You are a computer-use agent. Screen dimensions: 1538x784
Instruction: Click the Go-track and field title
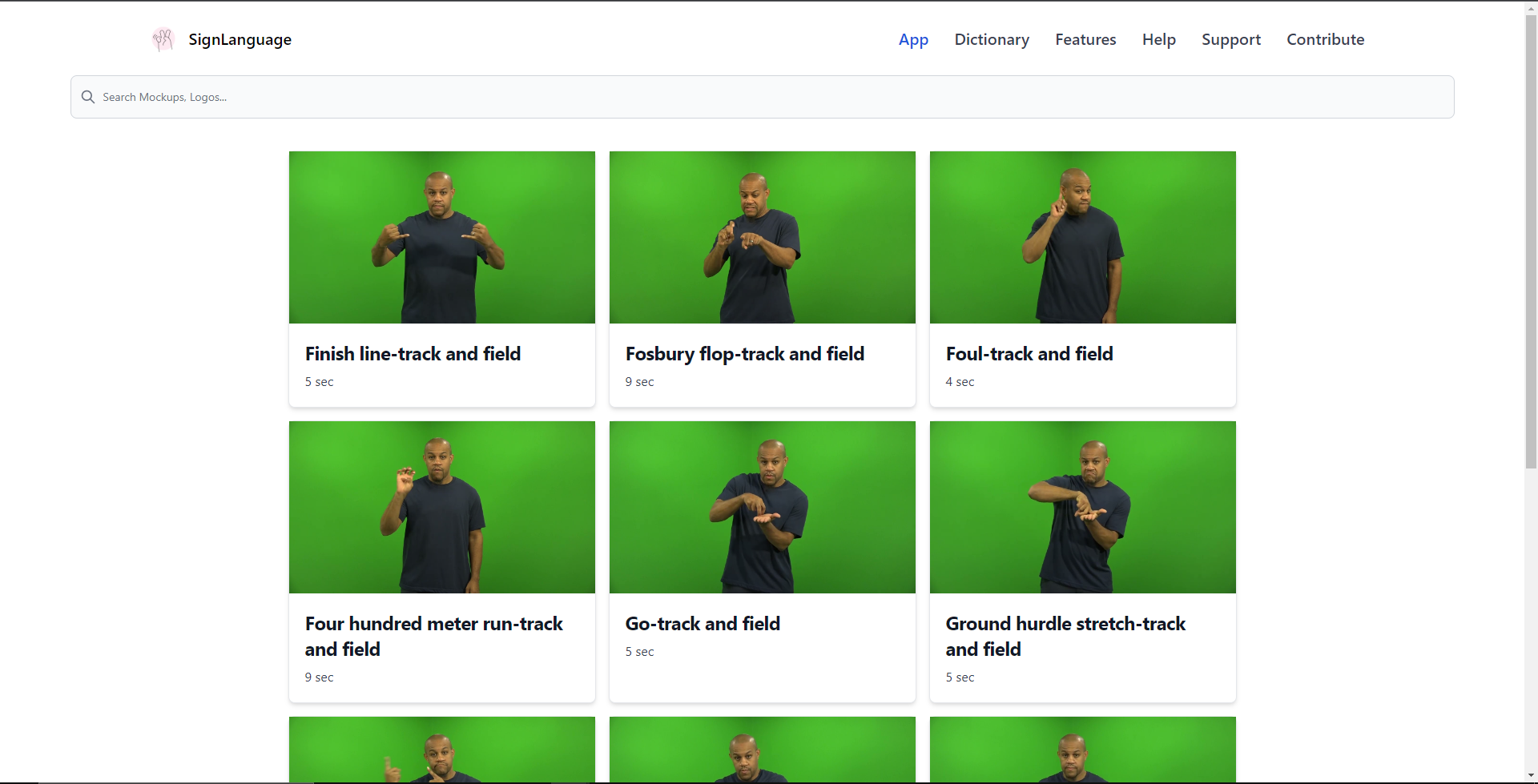[x=703, y=624]
